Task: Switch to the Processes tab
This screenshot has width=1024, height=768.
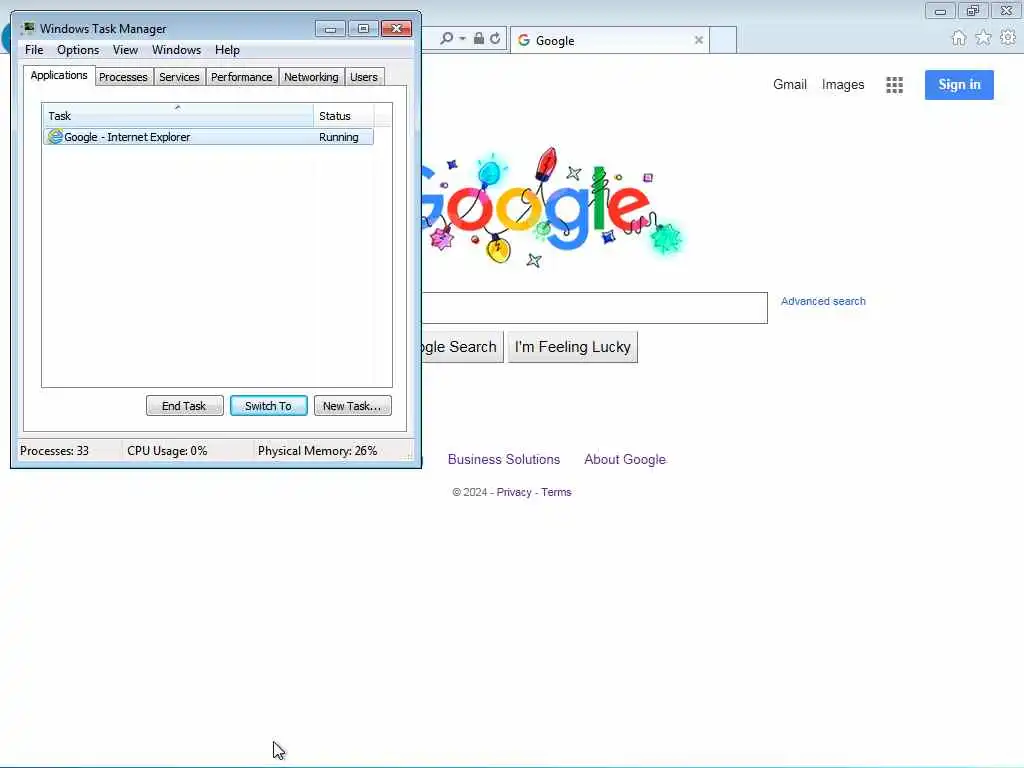Action: click(123, 77)
